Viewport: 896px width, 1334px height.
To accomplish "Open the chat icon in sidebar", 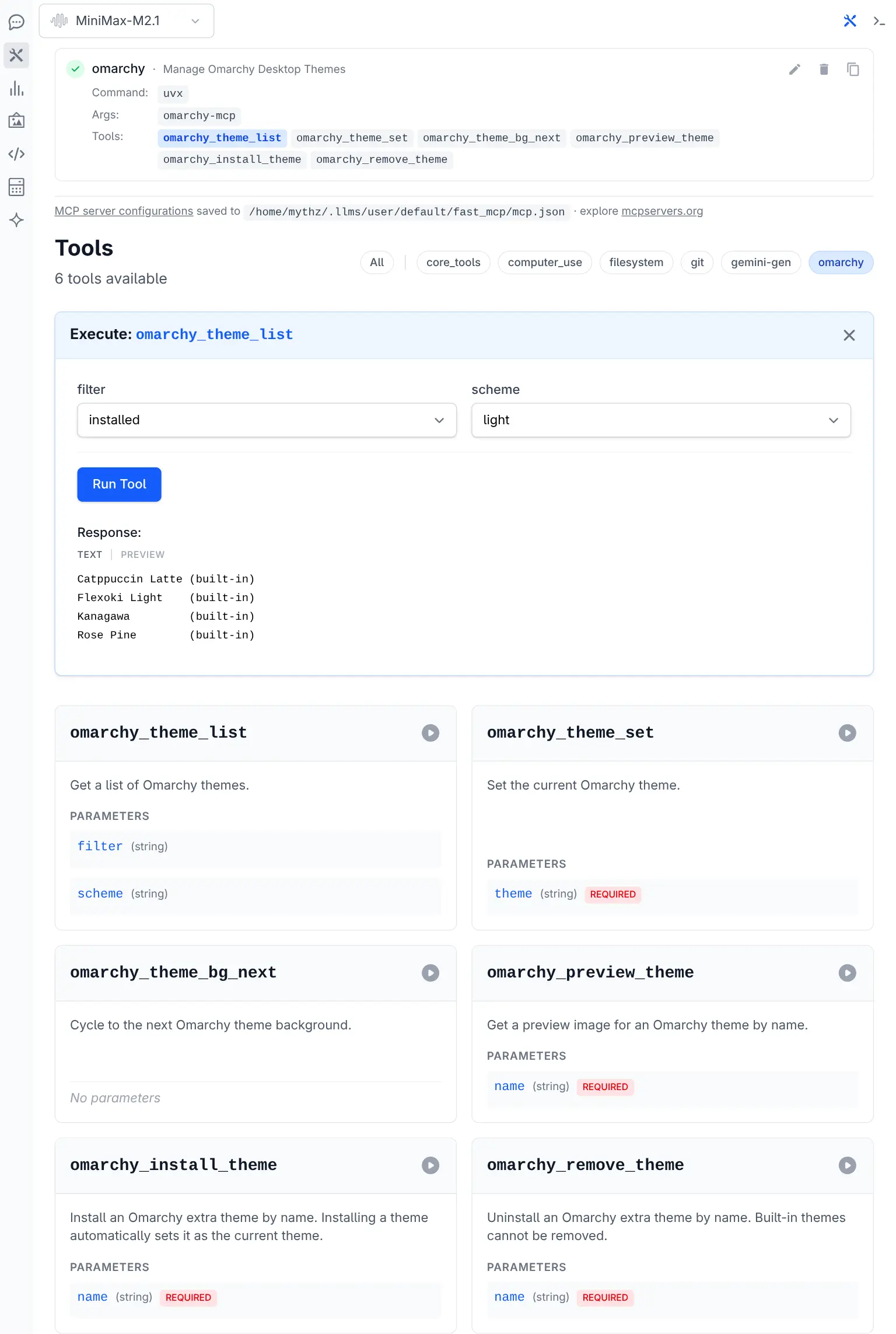I will tap(16, 22).
